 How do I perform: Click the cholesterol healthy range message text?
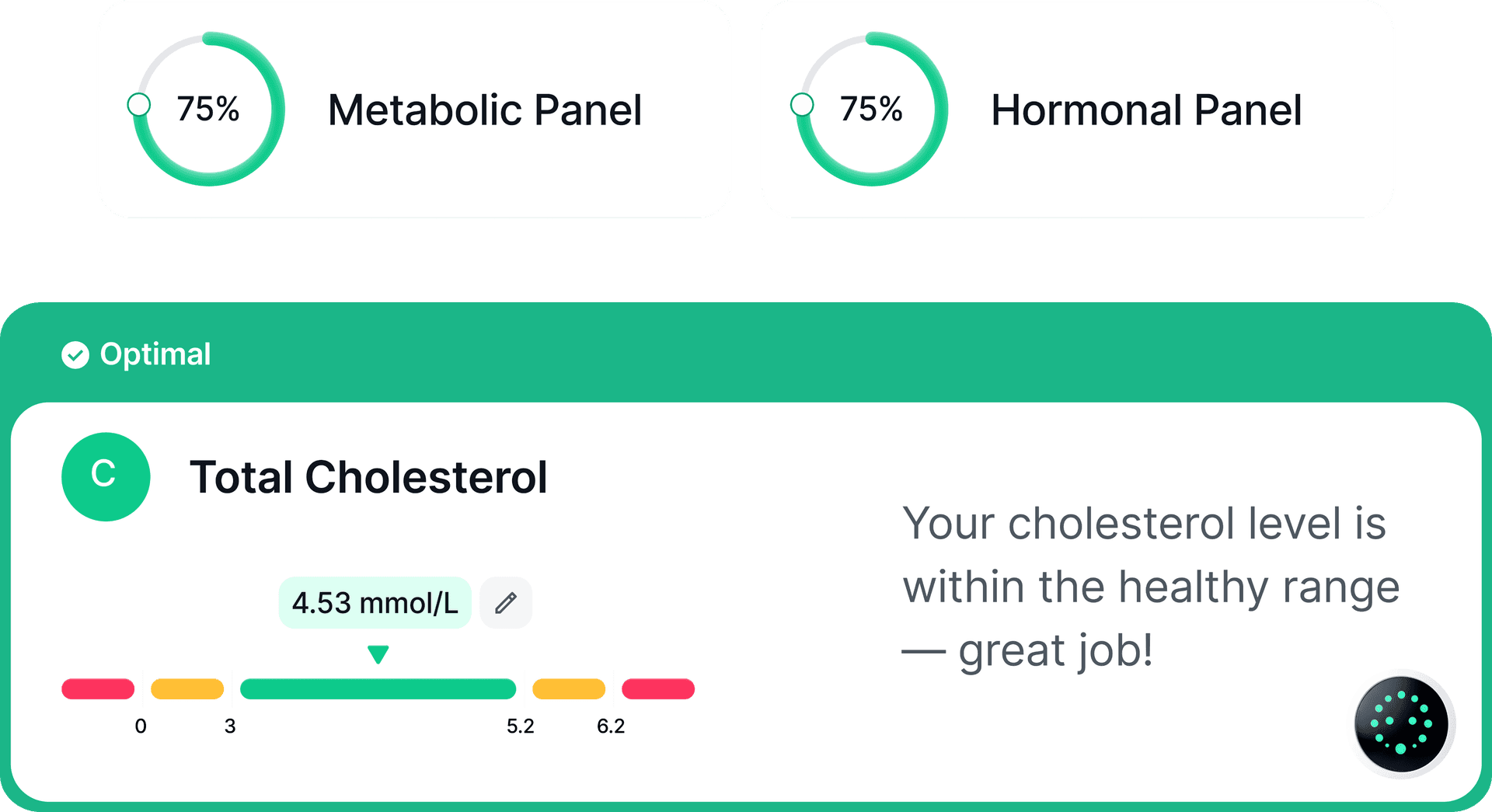pos(1151,587)
